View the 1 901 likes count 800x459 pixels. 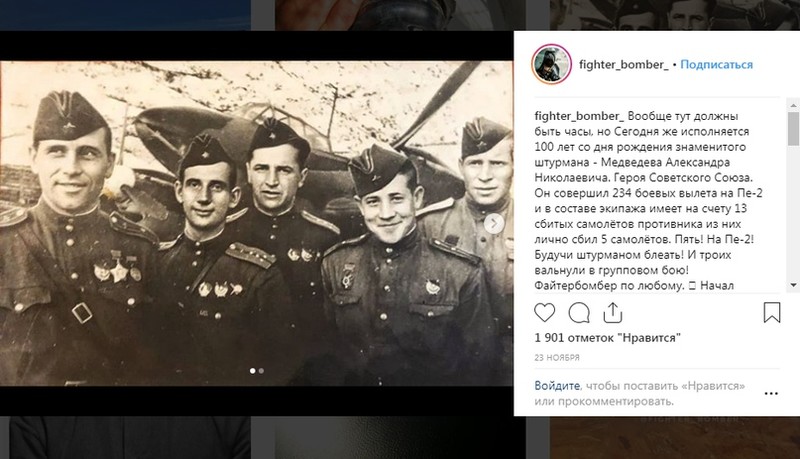pyautogui.click(x=608, y=338)
